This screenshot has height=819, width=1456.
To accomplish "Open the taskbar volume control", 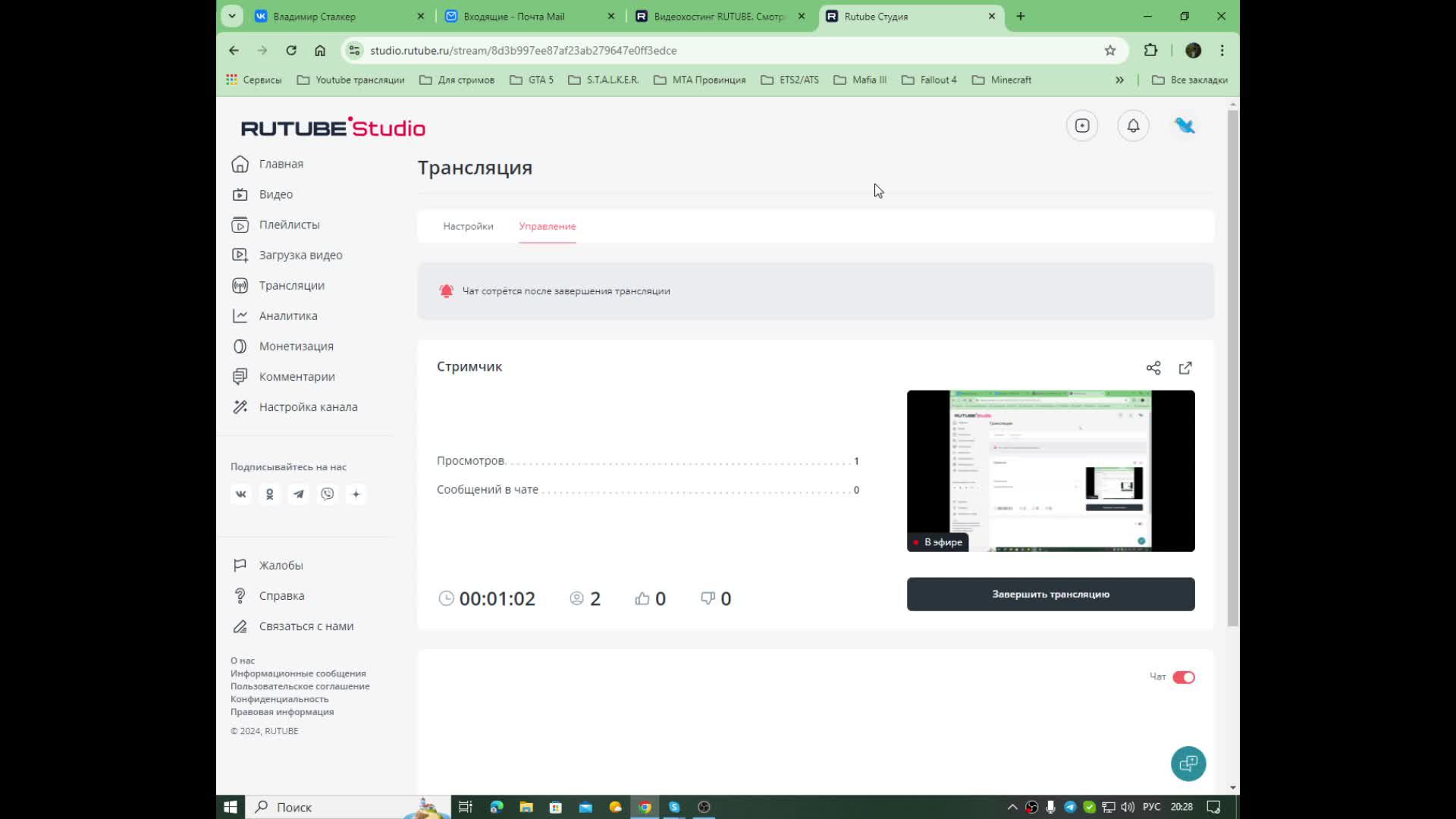I will 1128,807.
